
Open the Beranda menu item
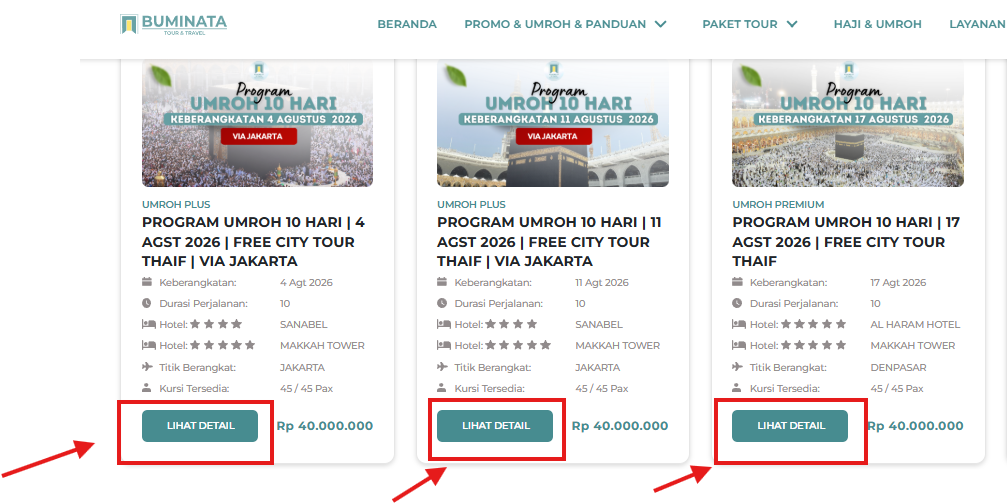coord(407,24)
